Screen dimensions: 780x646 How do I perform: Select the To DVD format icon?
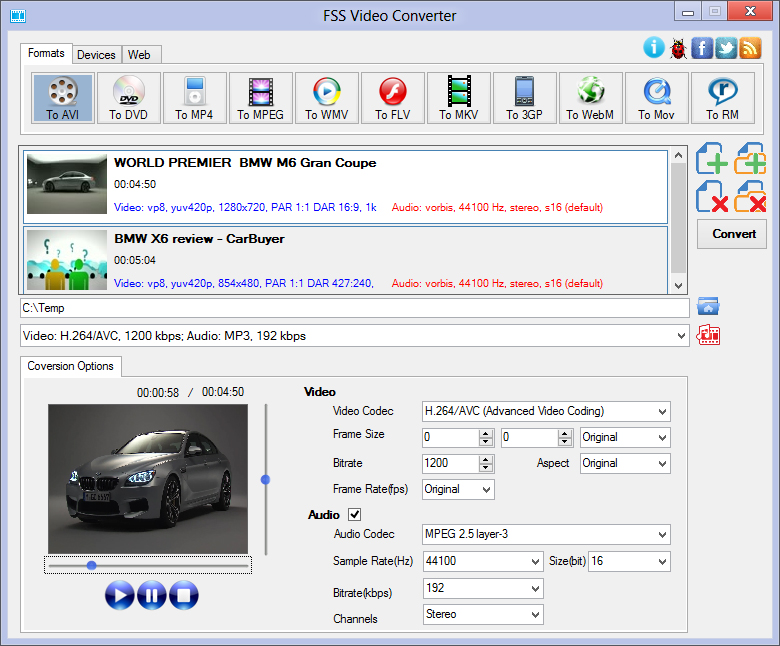pos(128,98)
